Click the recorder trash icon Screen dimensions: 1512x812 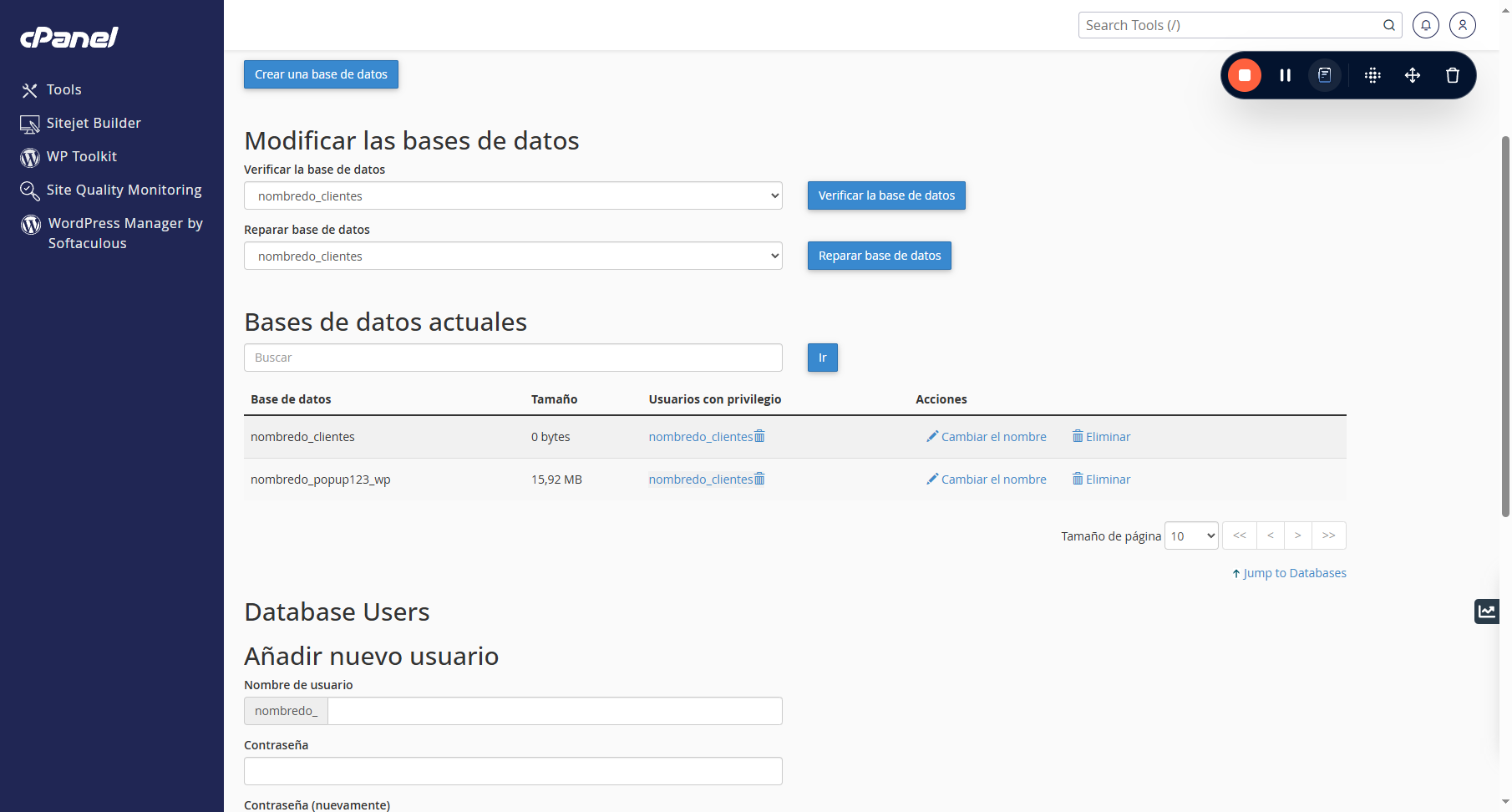point(1453,75)
